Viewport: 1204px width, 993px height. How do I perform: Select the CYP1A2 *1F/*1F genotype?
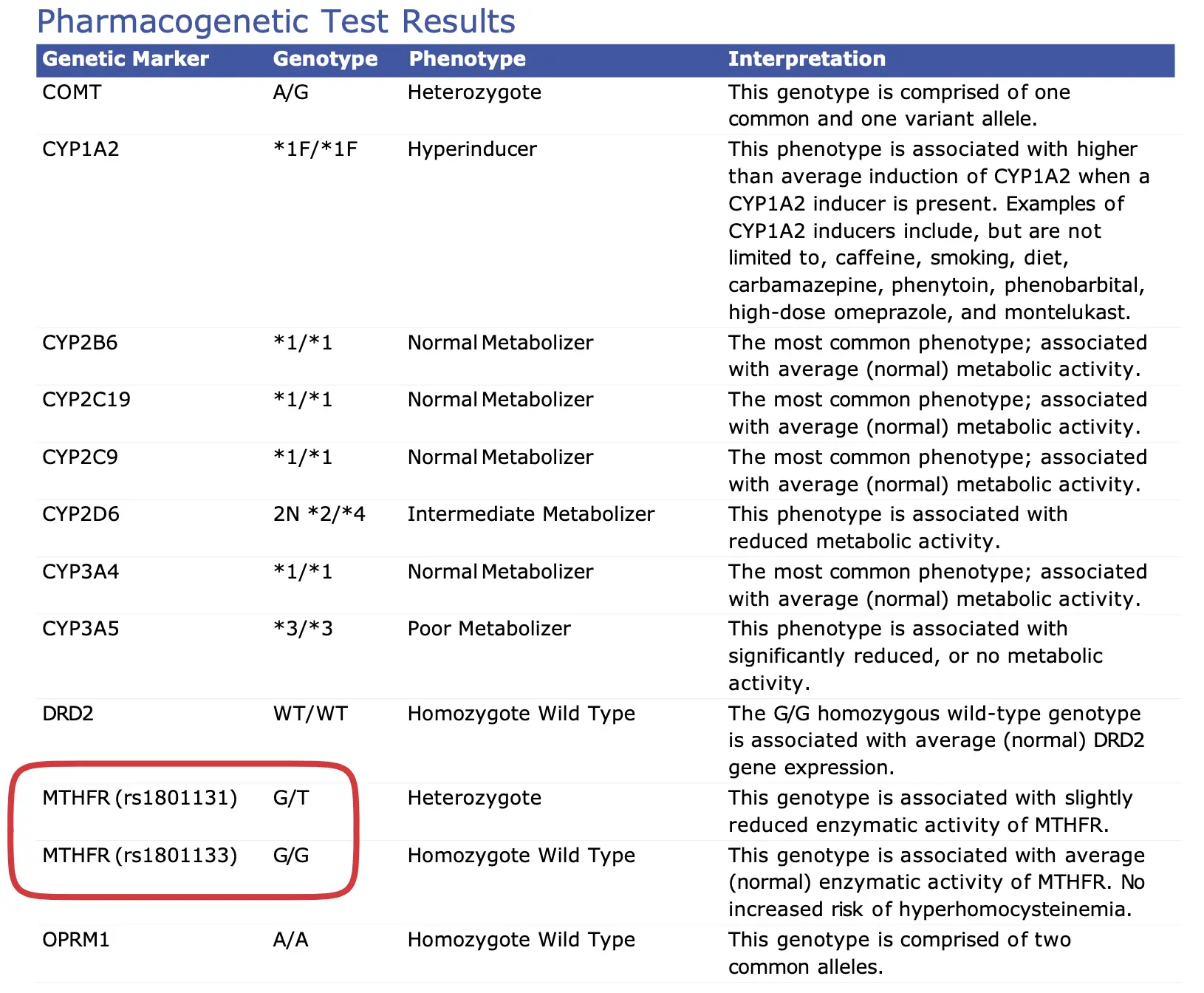315,149
